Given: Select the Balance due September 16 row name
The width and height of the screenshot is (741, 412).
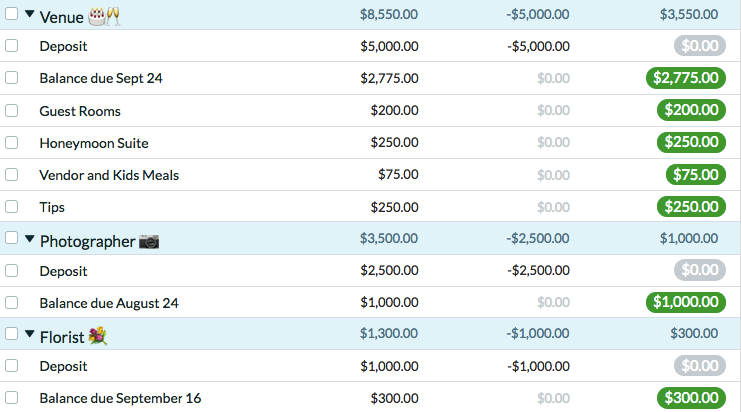Looking at the screenshot, I should [120, 398].
